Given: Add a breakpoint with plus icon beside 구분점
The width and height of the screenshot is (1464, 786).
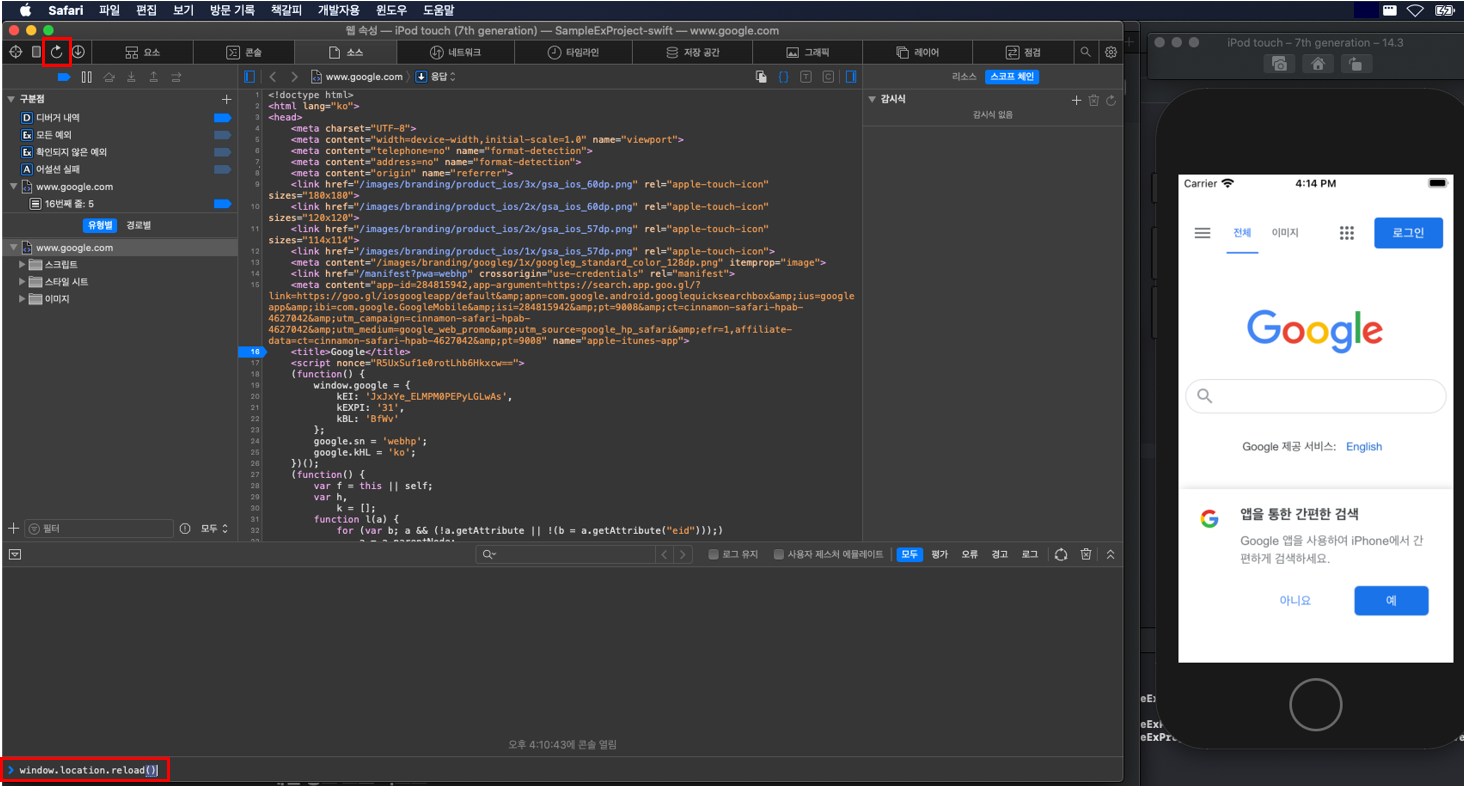Looking at the screenshot, I should pos(227,100).
